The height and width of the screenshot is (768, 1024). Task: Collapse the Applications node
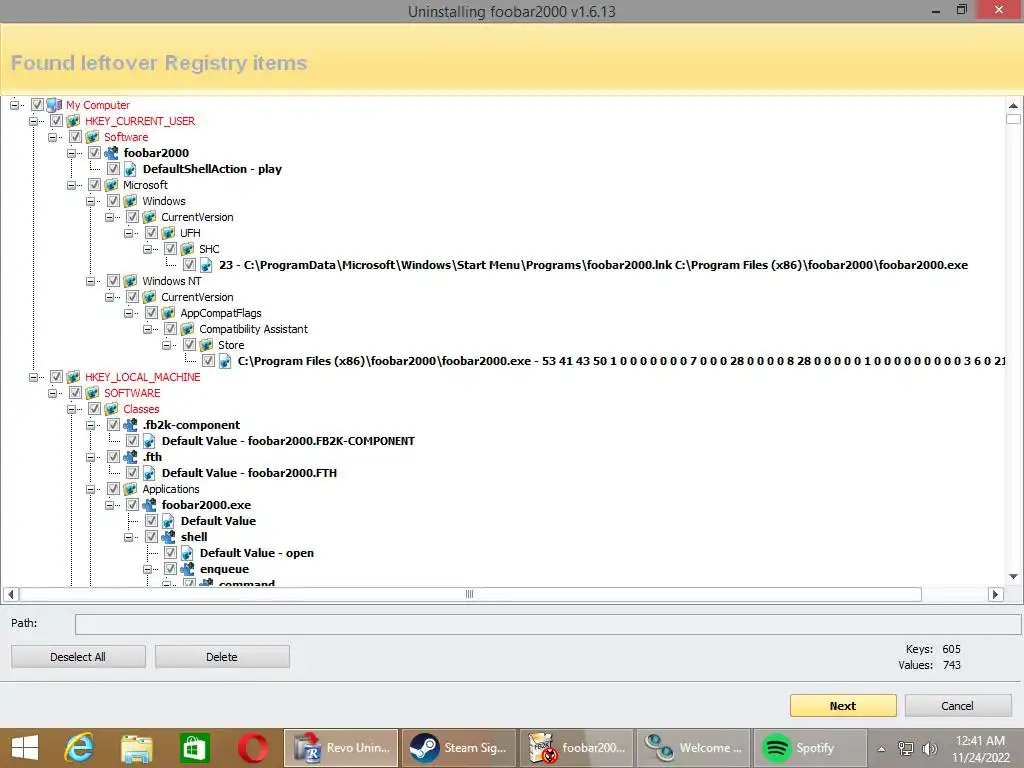[x=89, y=489]
